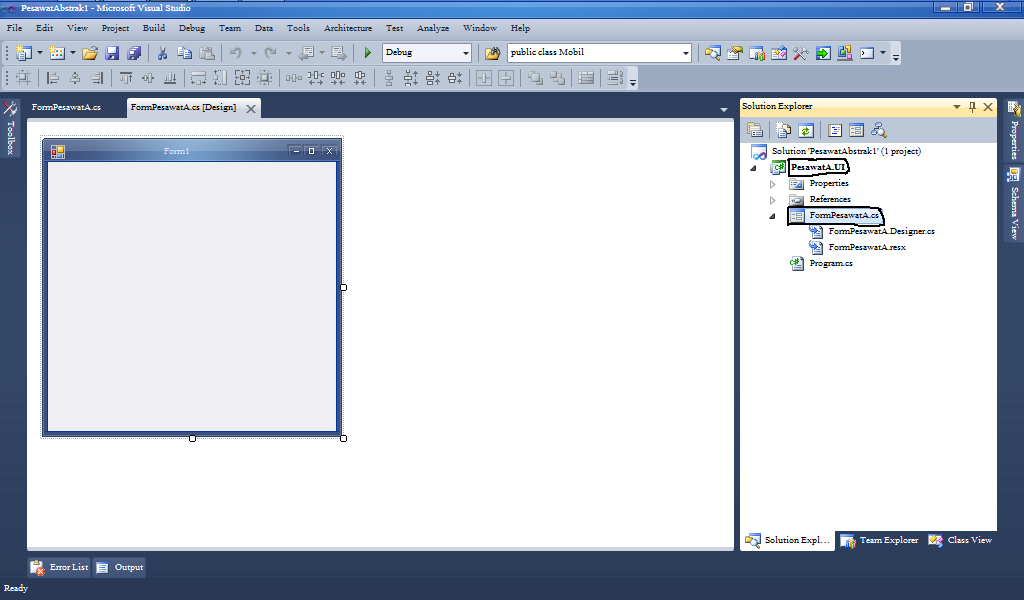Image resolution: width=1024 pixels, height=600 pixels.
Task: Click the Align Tops layout icon
Action: pyautogui.click(x=126, y=78)
